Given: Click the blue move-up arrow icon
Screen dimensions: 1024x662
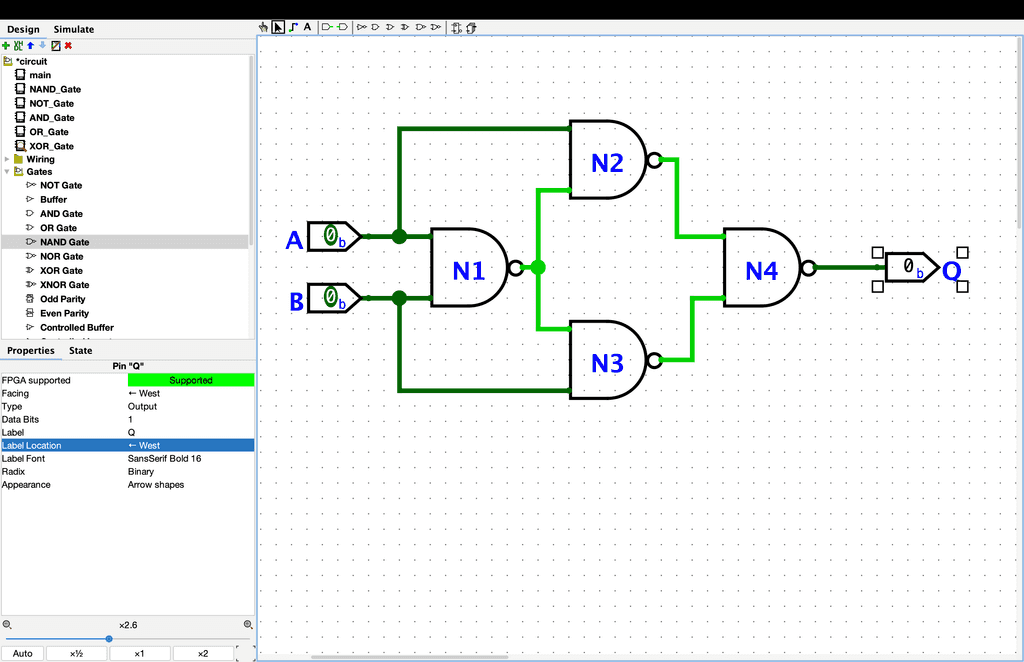Looking at the screenshot, I should pos(30,45).
